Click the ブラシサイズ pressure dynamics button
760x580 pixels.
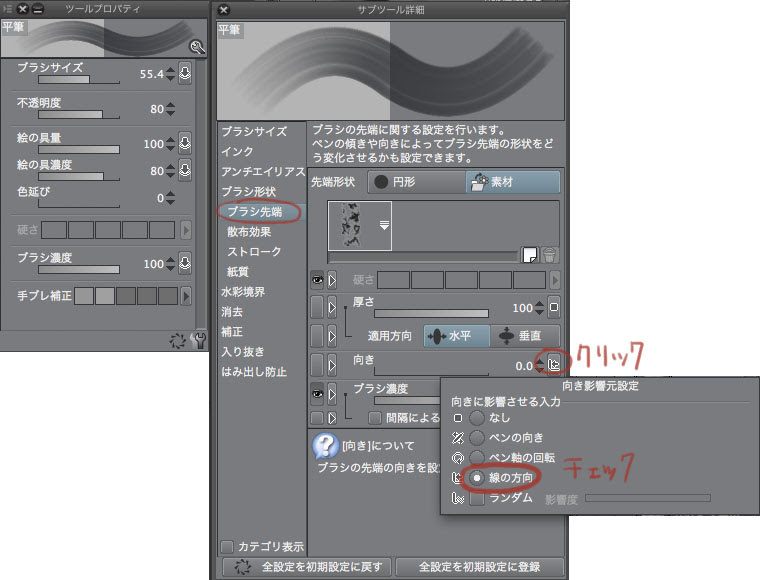[x=185, y=74]
